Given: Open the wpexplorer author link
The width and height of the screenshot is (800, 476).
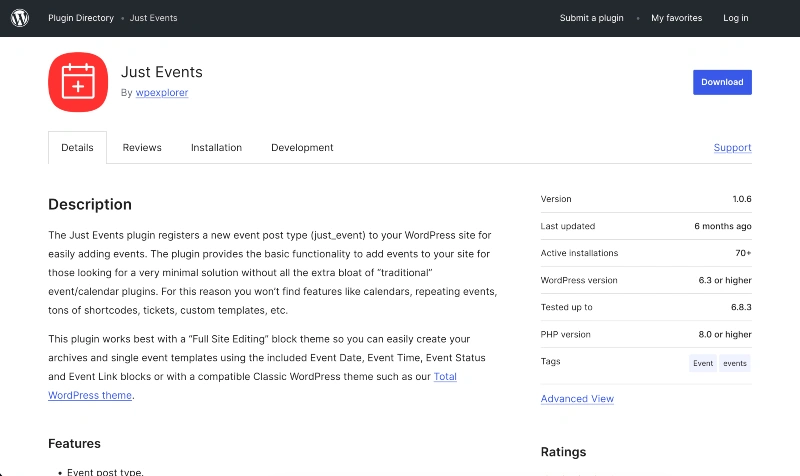Looking at the screenshot, I should pos(162,93).
